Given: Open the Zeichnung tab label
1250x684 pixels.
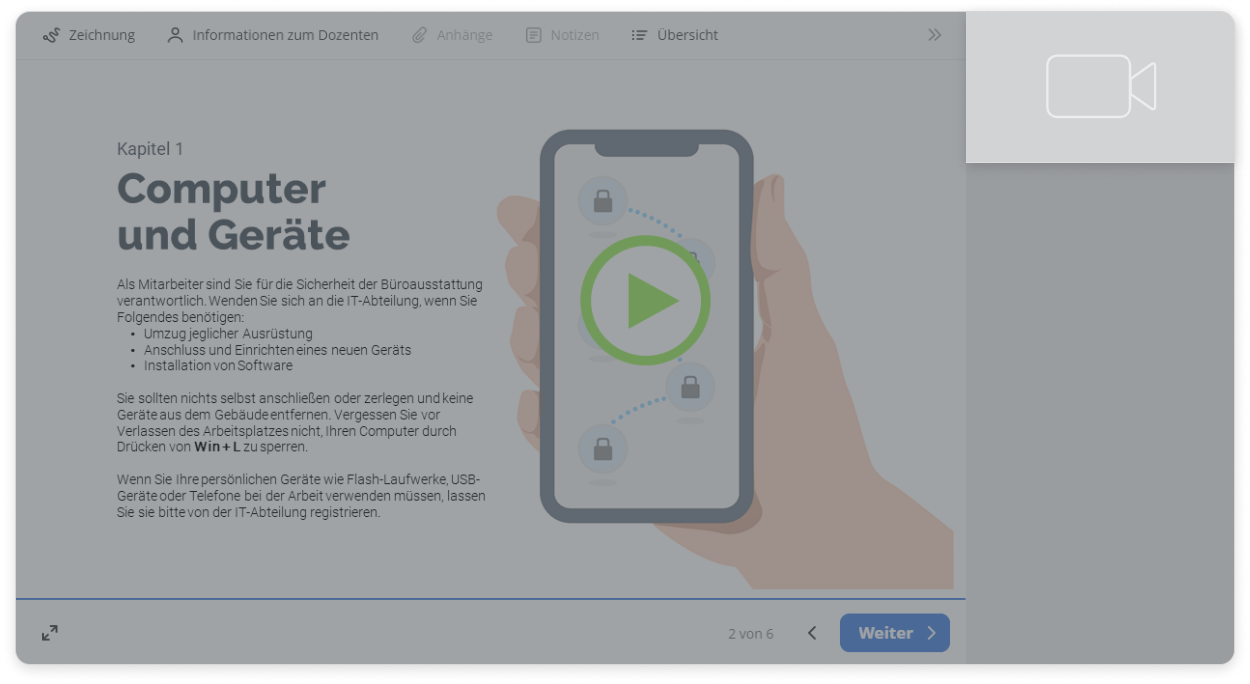Looking at the screenshot, I should 102,35.
